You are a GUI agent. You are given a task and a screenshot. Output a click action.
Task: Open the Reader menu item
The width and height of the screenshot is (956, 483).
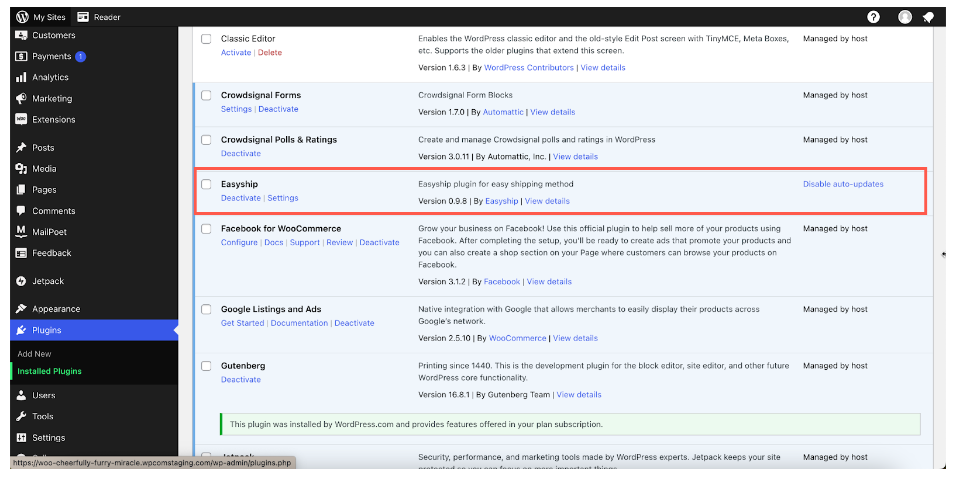pyautogui.click(x=99, y=17)
